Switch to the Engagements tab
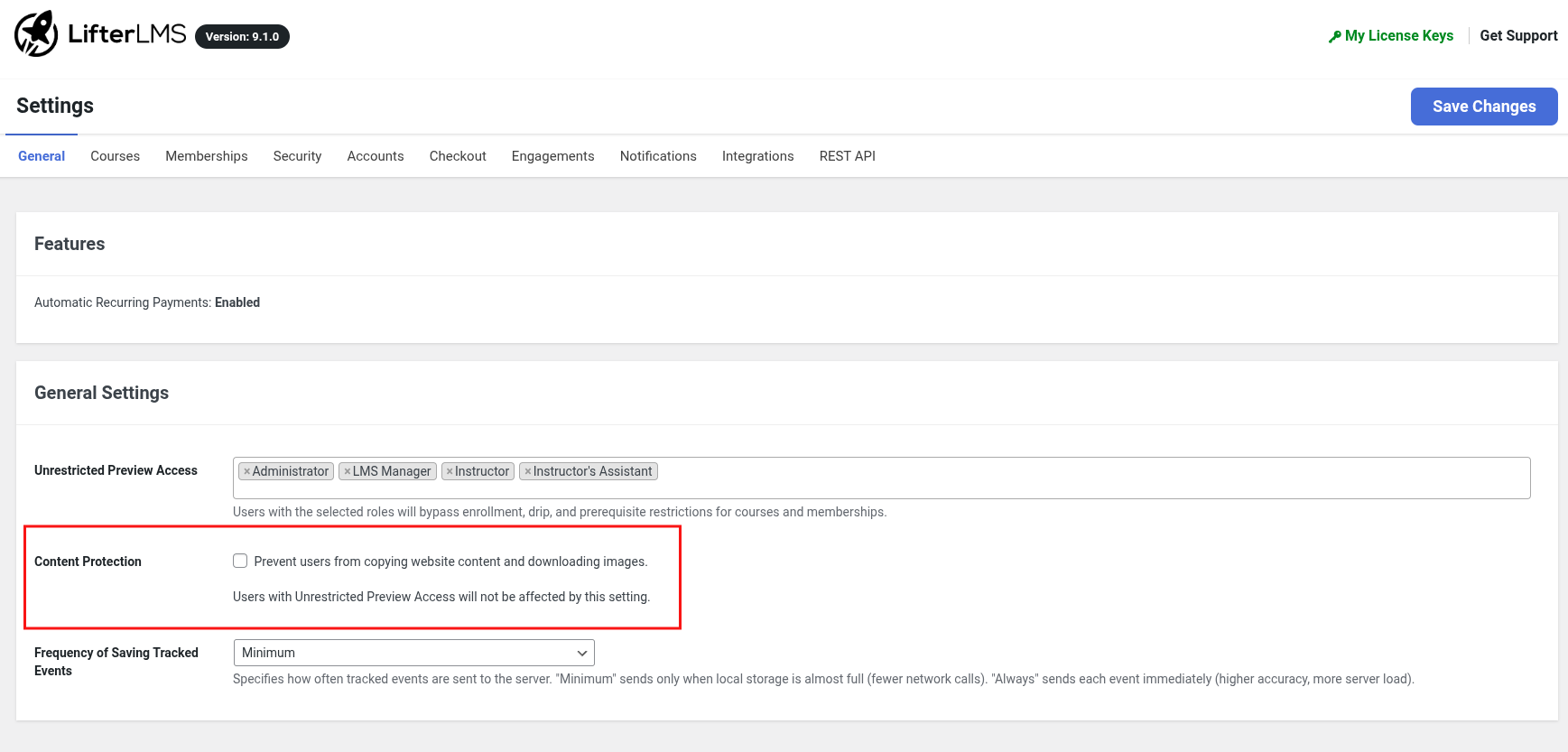 [x=552, y=156]
